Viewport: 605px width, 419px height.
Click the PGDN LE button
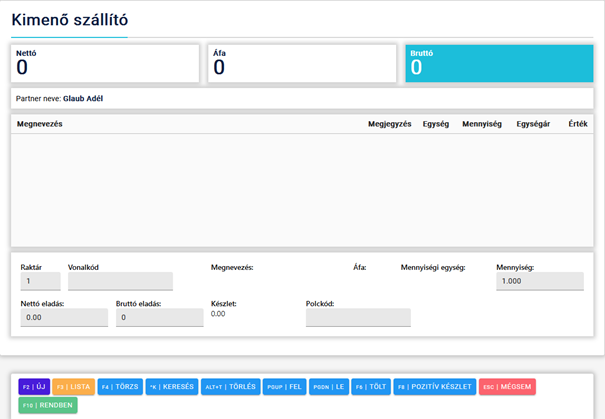(329, 386)
